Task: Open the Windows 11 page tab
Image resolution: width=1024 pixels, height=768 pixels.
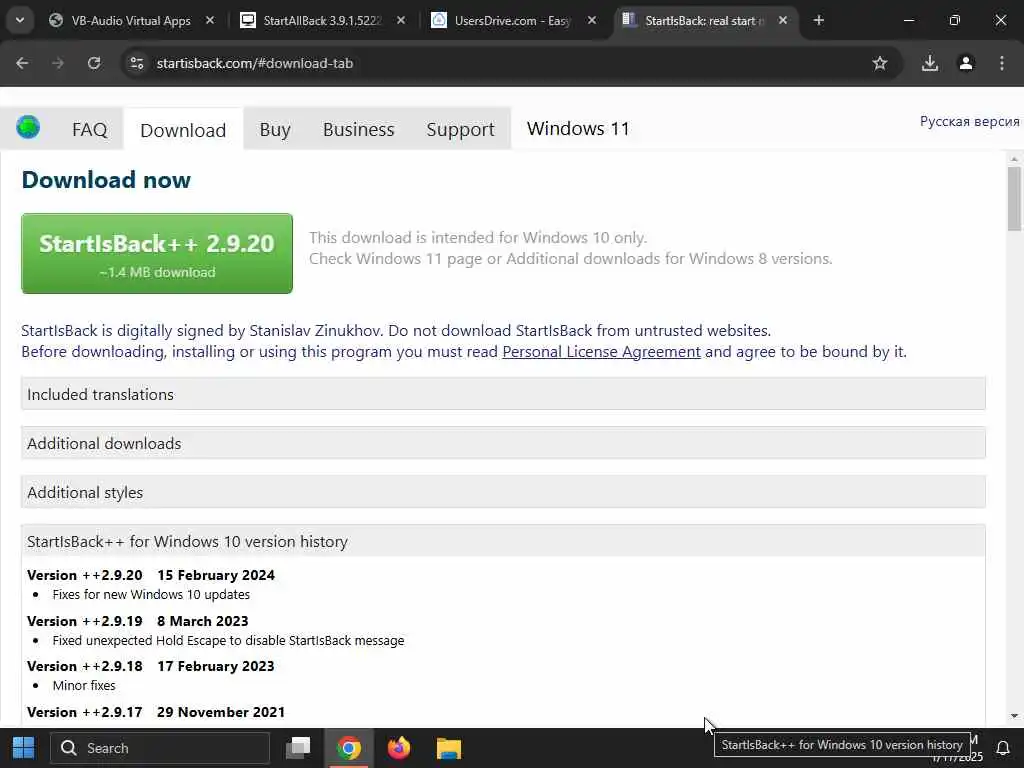Action: coord(578,129)
